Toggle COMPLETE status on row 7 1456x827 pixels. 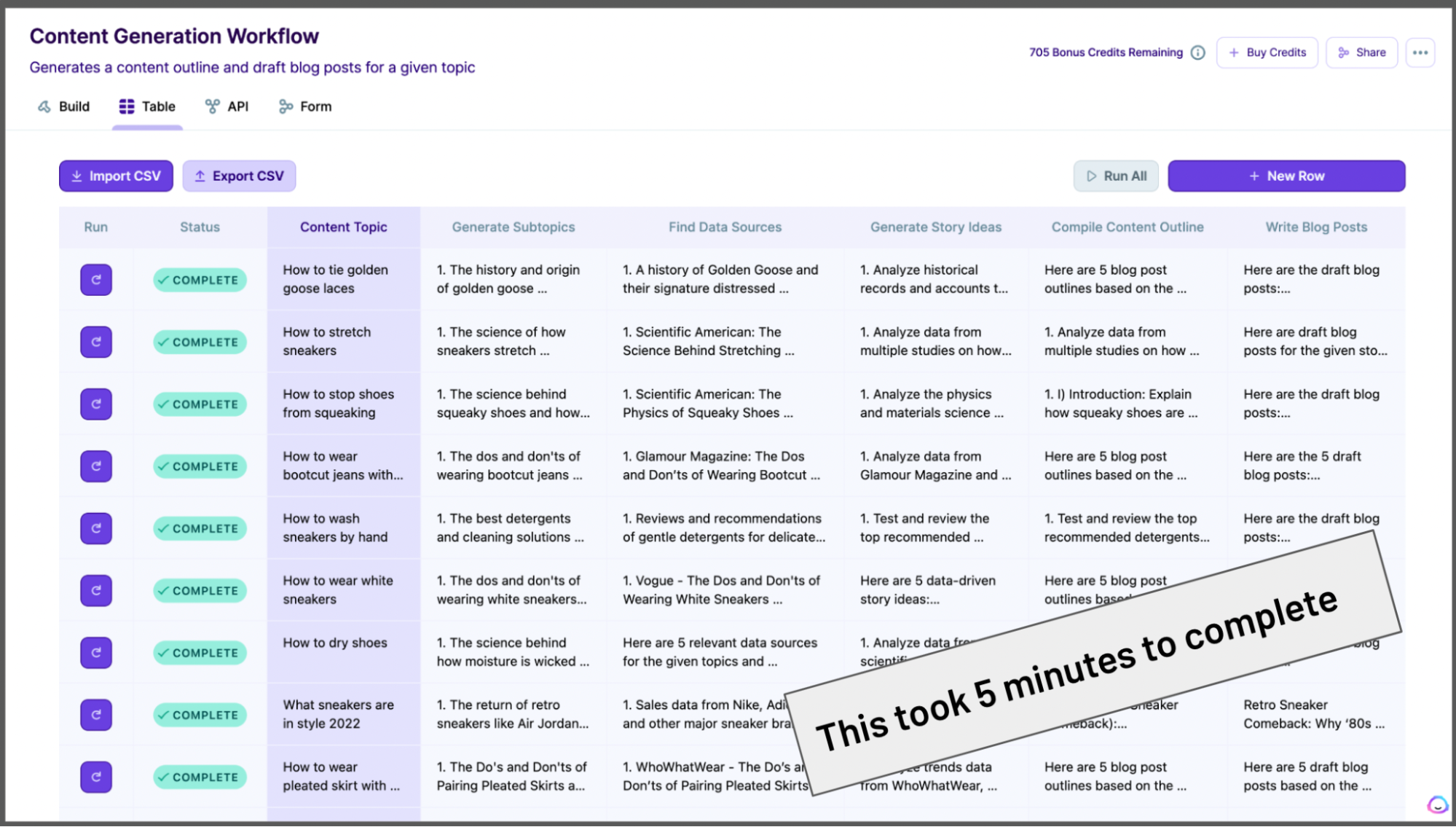199,652
